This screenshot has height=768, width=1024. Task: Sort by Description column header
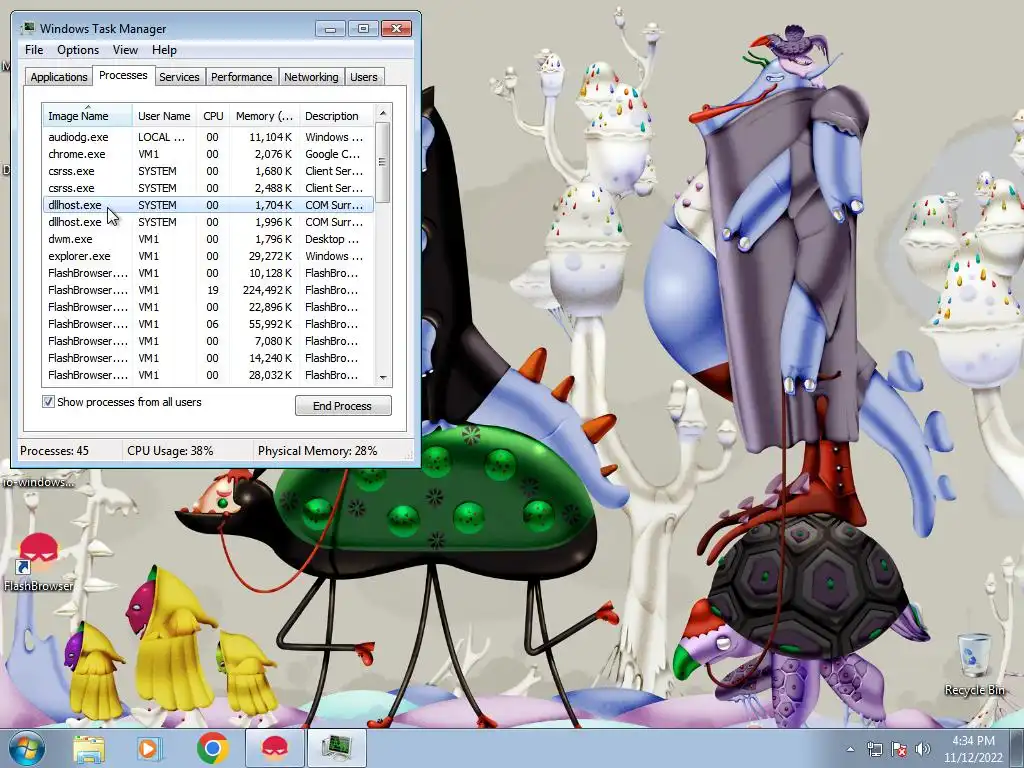(x=336, y=116)
